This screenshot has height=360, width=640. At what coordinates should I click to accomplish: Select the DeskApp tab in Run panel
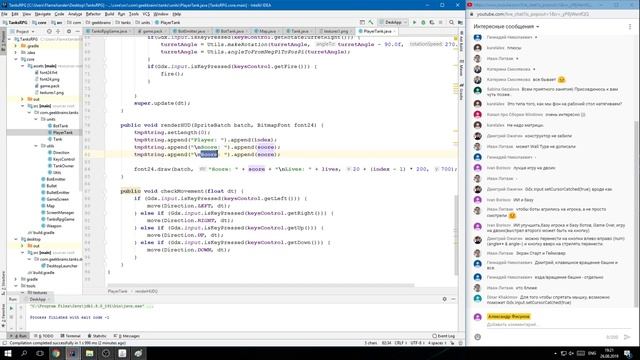(x=38, y=299)
